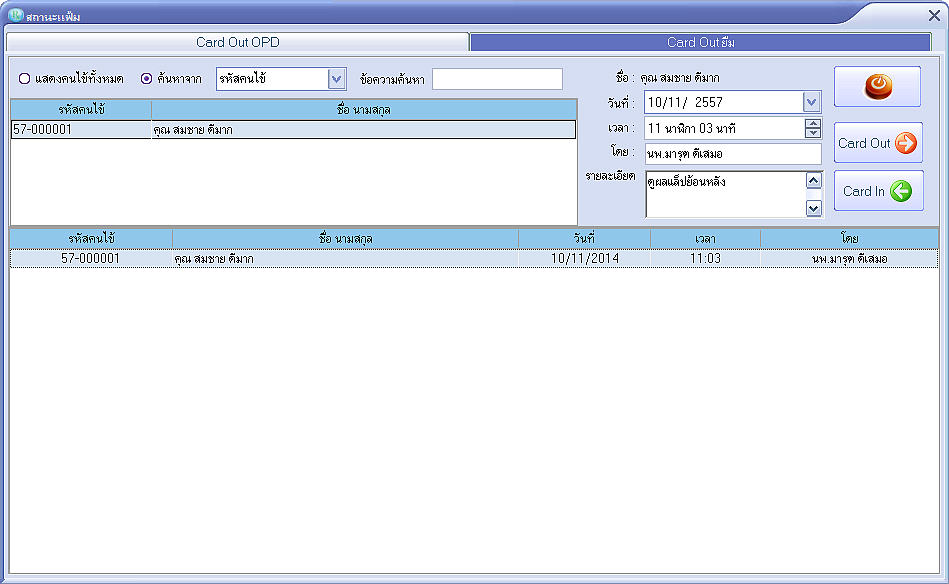Select the แสดงคนไข้ทั้งหมด radio button
Image resolution: width=949 pixels, height=584 pixels.
[24, 79]
